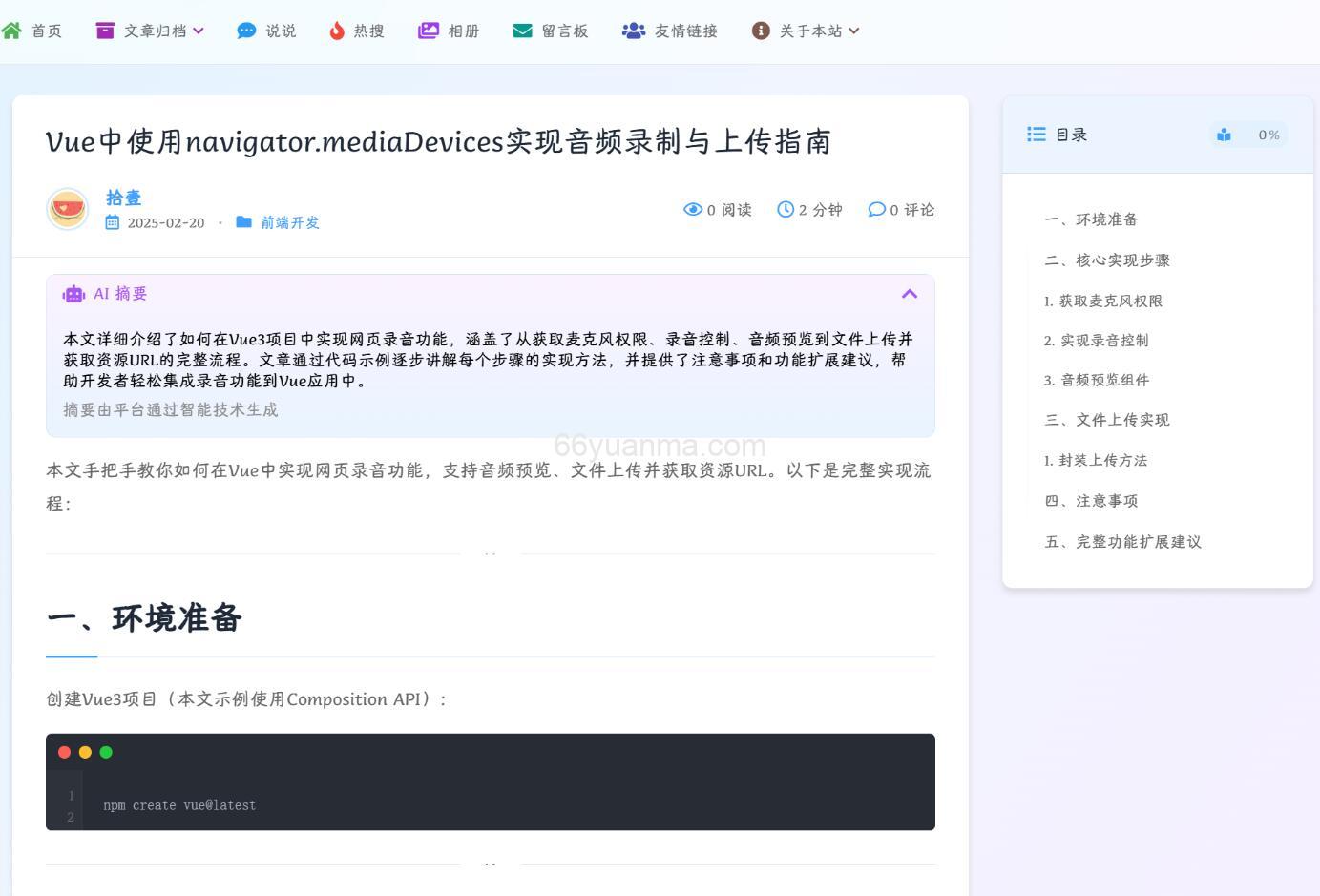Select 三、文件上传实现 in the outline
This screenshot has height=896, width=1320.
pos(1107,420)
